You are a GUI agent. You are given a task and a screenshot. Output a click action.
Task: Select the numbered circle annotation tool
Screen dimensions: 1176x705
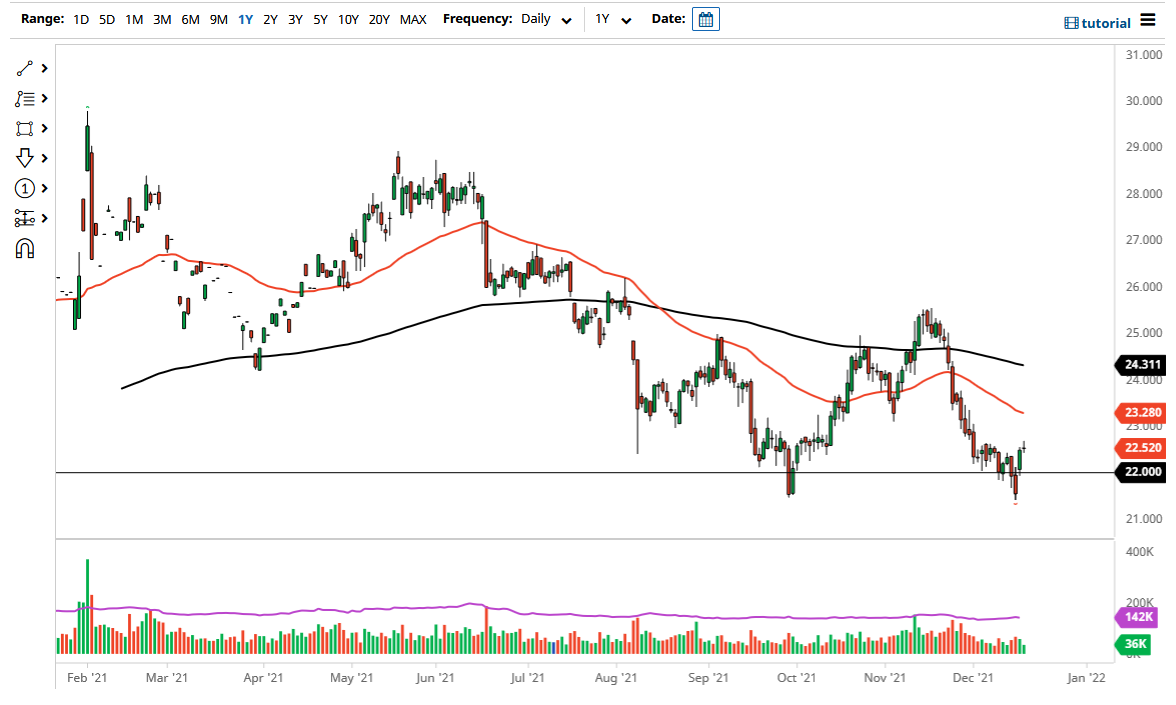point(25,188)
